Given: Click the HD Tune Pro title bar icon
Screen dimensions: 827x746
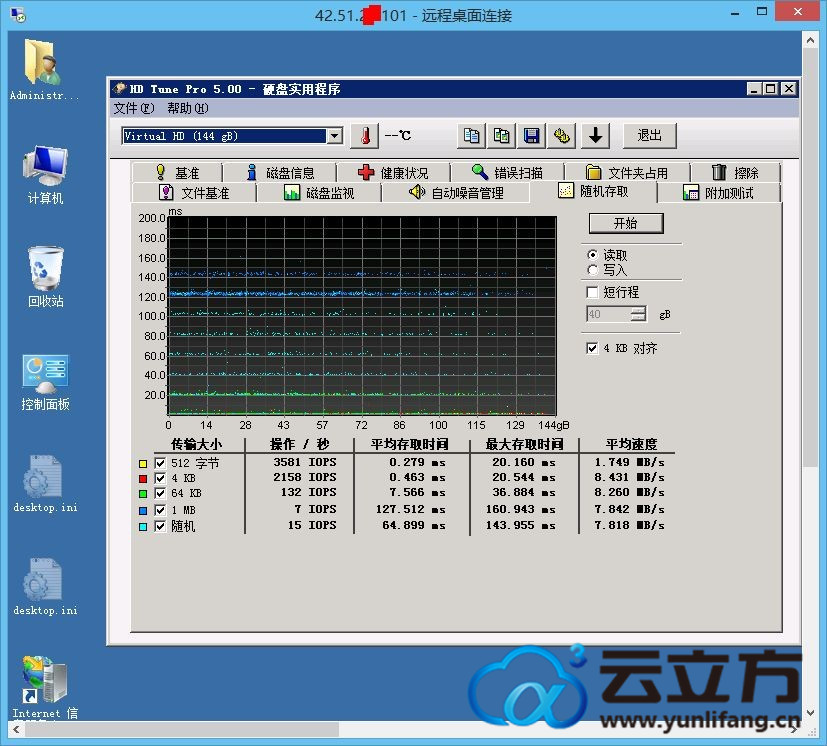Looking at the screenshot, I should 120,89.
